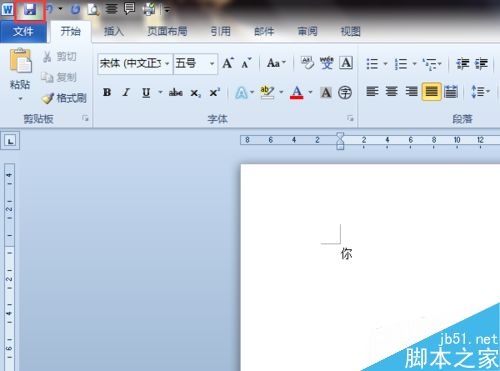Screen dimensions: 500x371
Task: Click the ruler tab selector L box
Action: (x=11, y=141)
